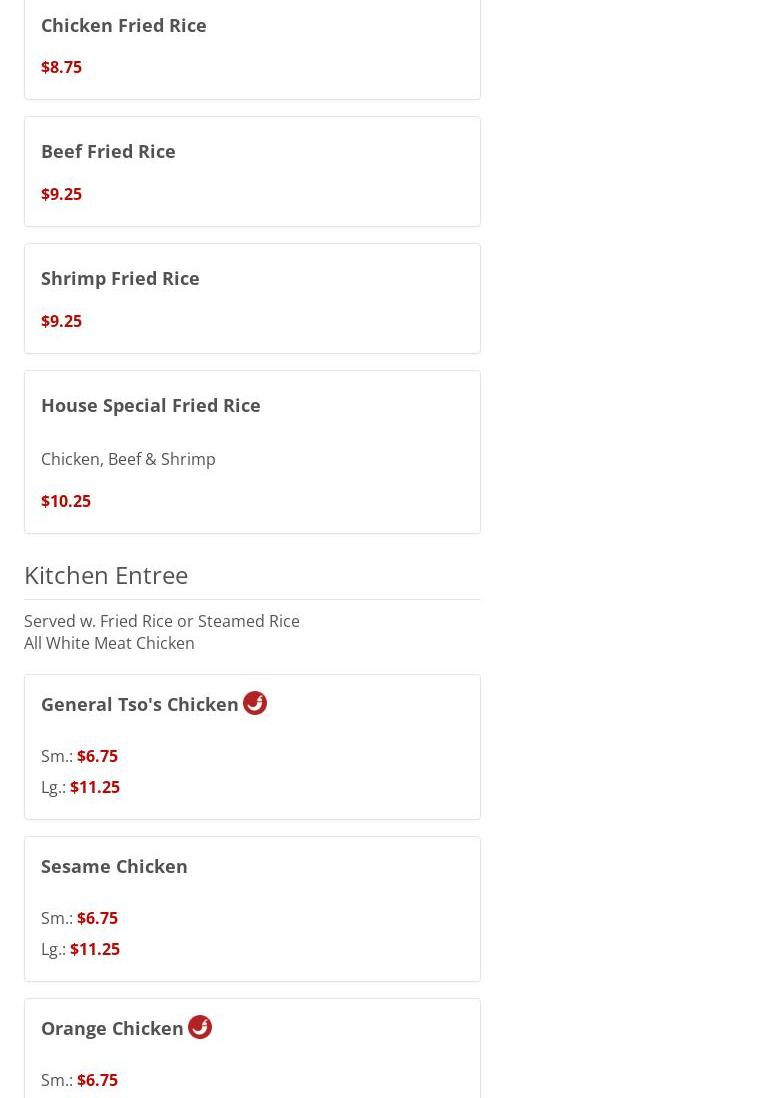The width and height of the screenshot is (770, 1098).
Task: Pick small General Tso's Chicken at $6.75
Action: click(x=79, y=756)
